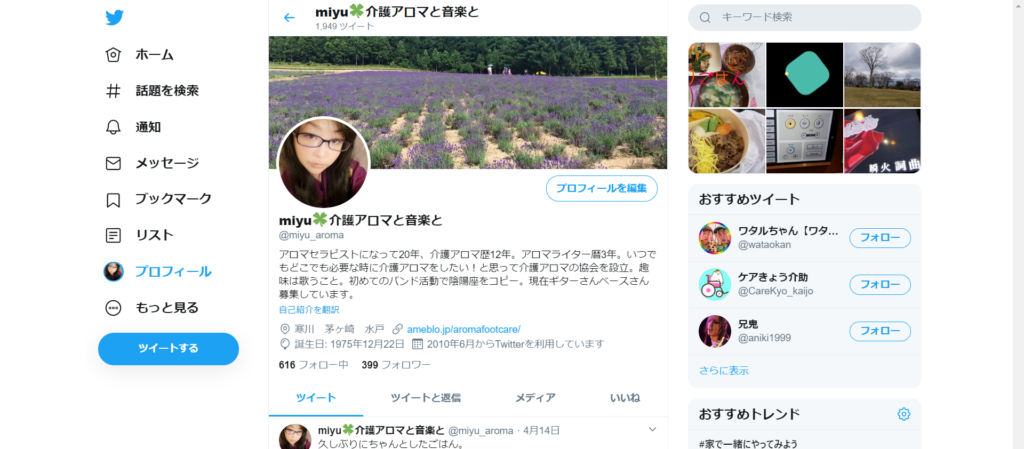1024x449 pixels.
Task: Follow @aniki1999 with フォロー button
Action: (x=880, y=331)
